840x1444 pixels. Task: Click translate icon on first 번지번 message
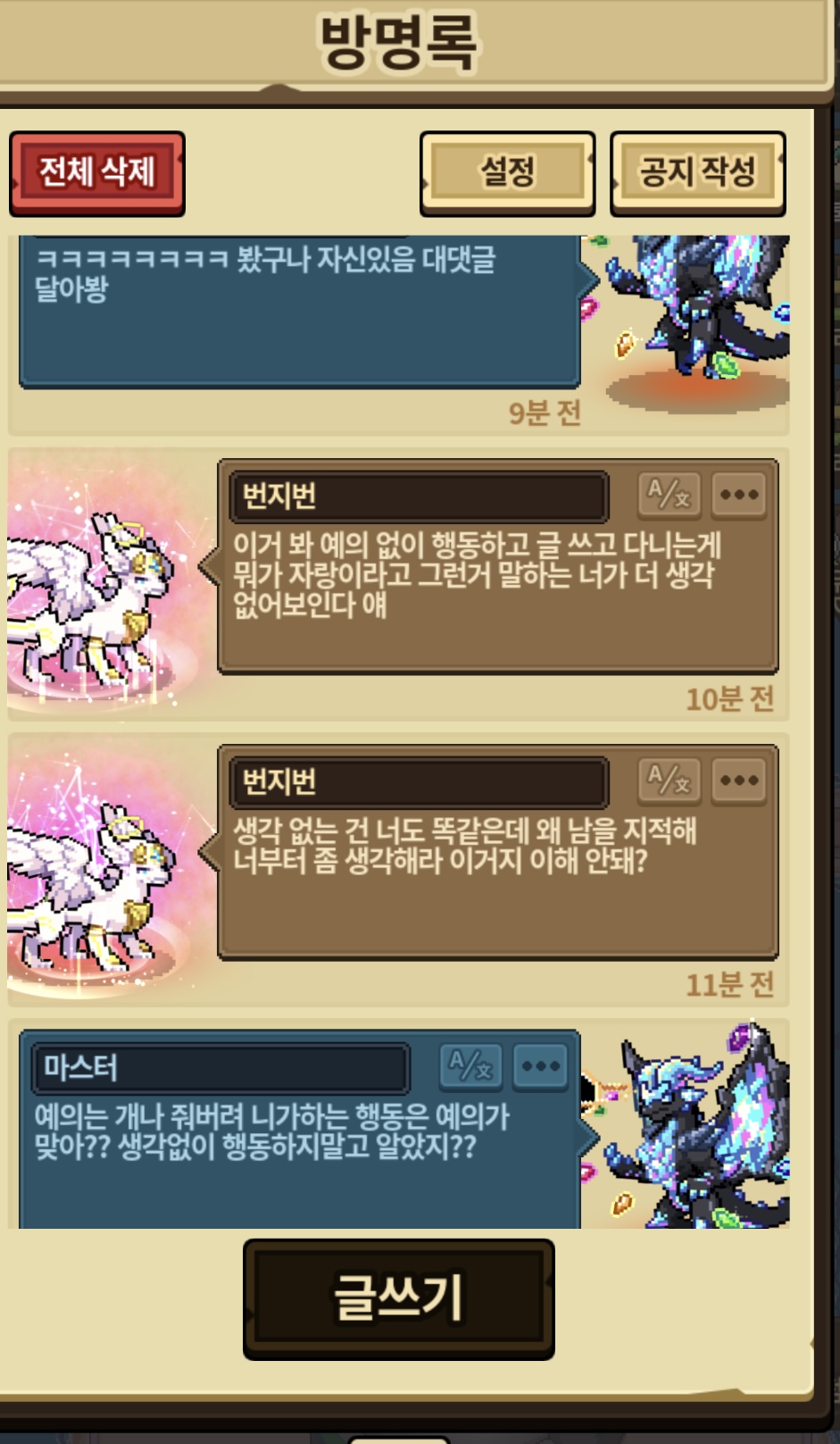(x=669, y=495)
